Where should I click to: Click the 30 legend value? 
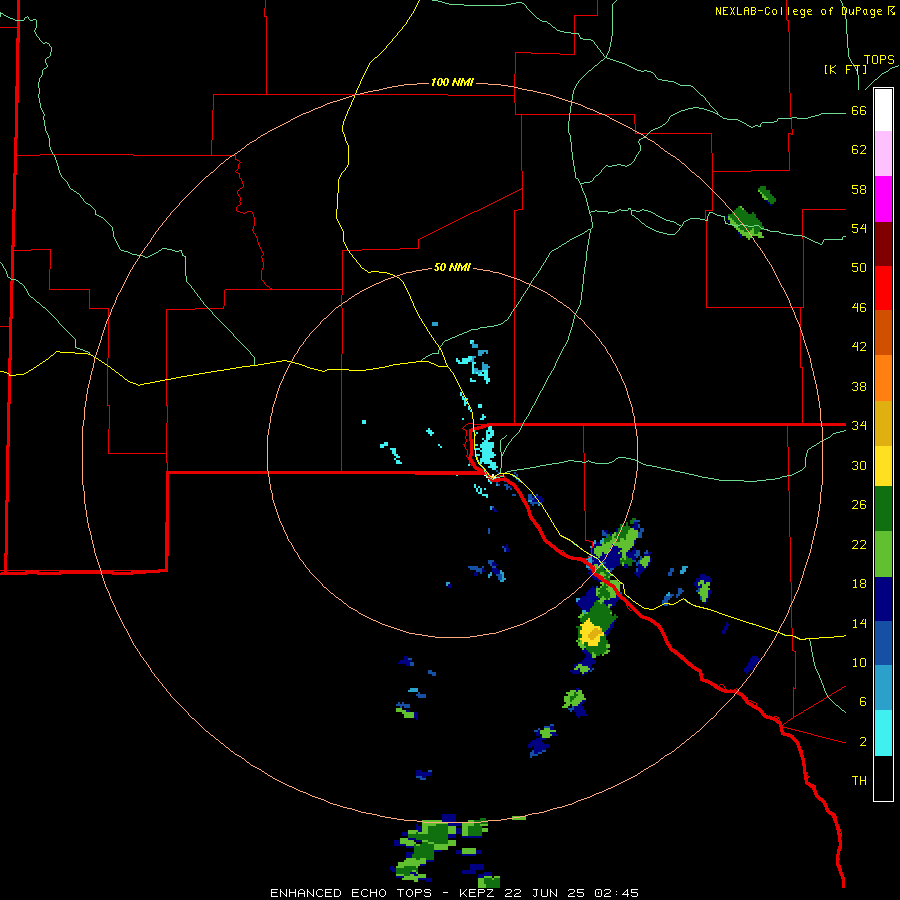[x=859, y=465]
